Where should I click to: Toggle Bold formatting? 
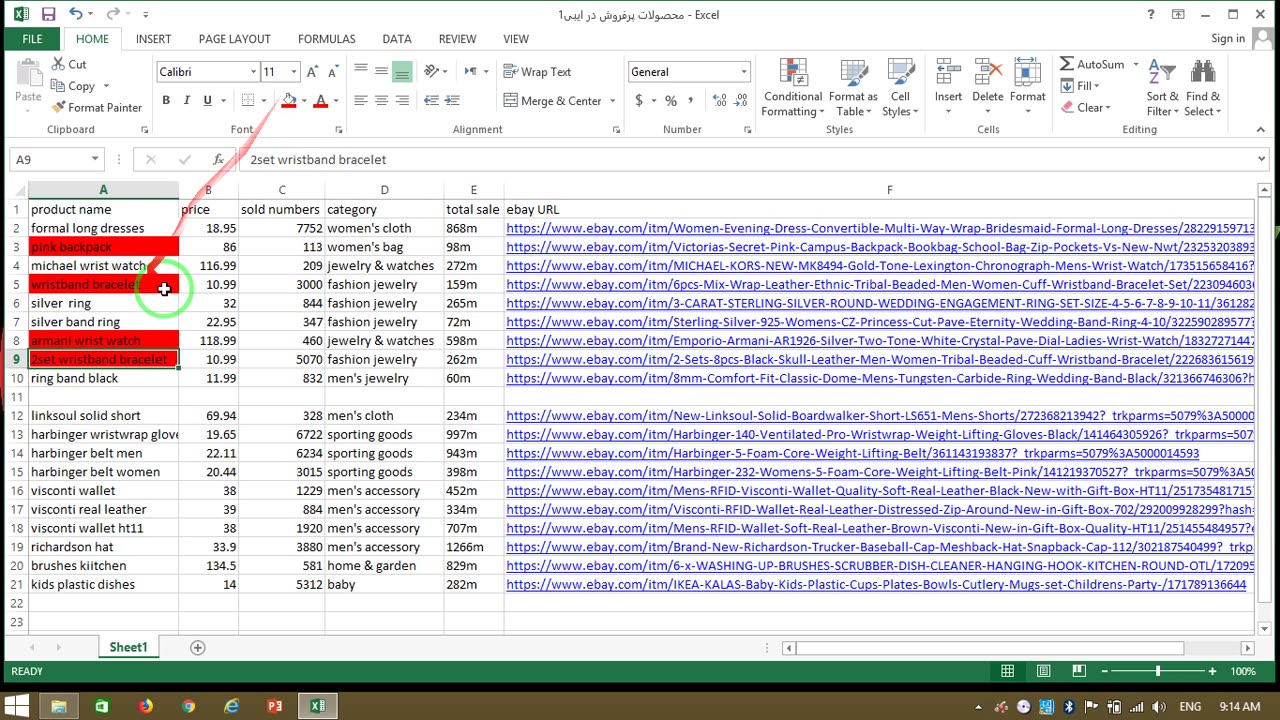tap(166, 101)
